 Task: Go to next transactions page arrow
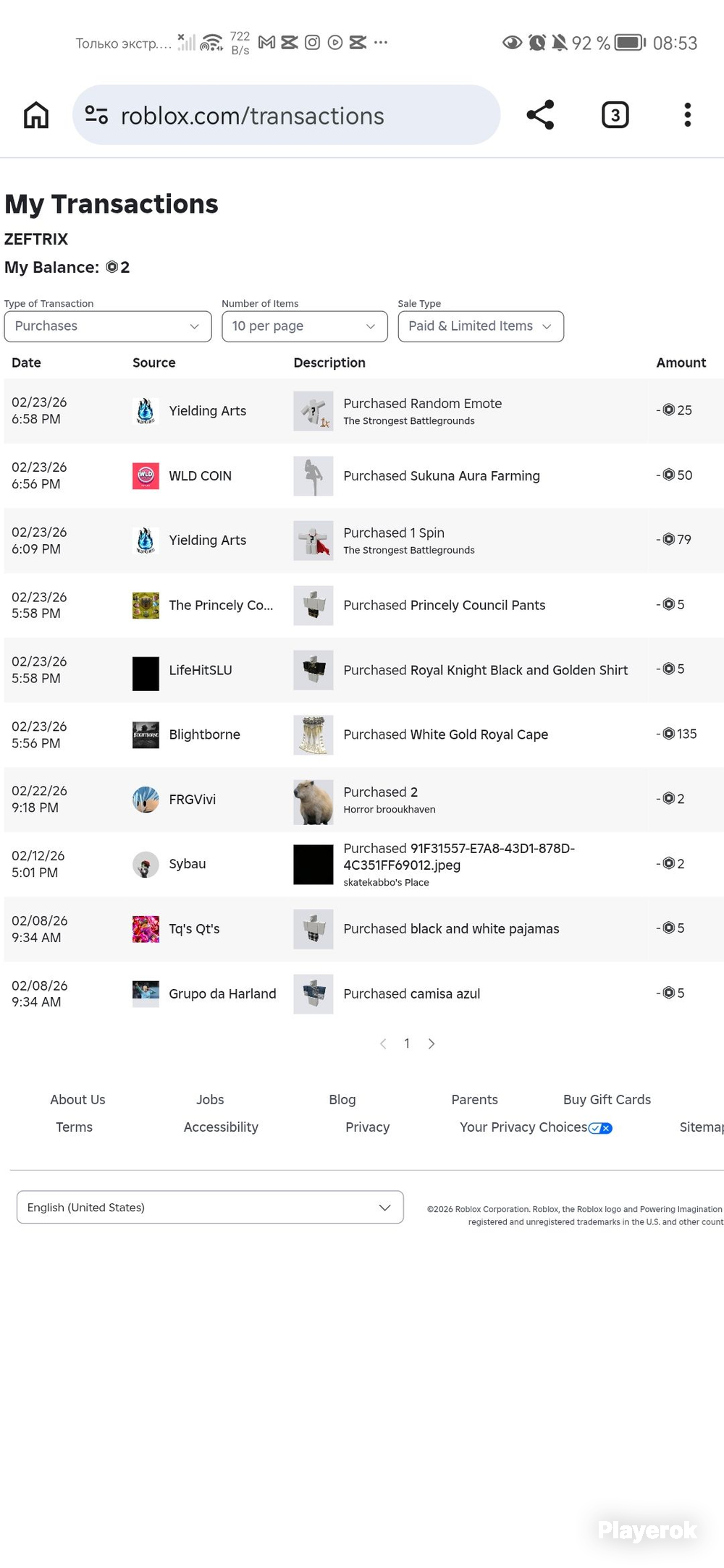[x=432, y=1043]
